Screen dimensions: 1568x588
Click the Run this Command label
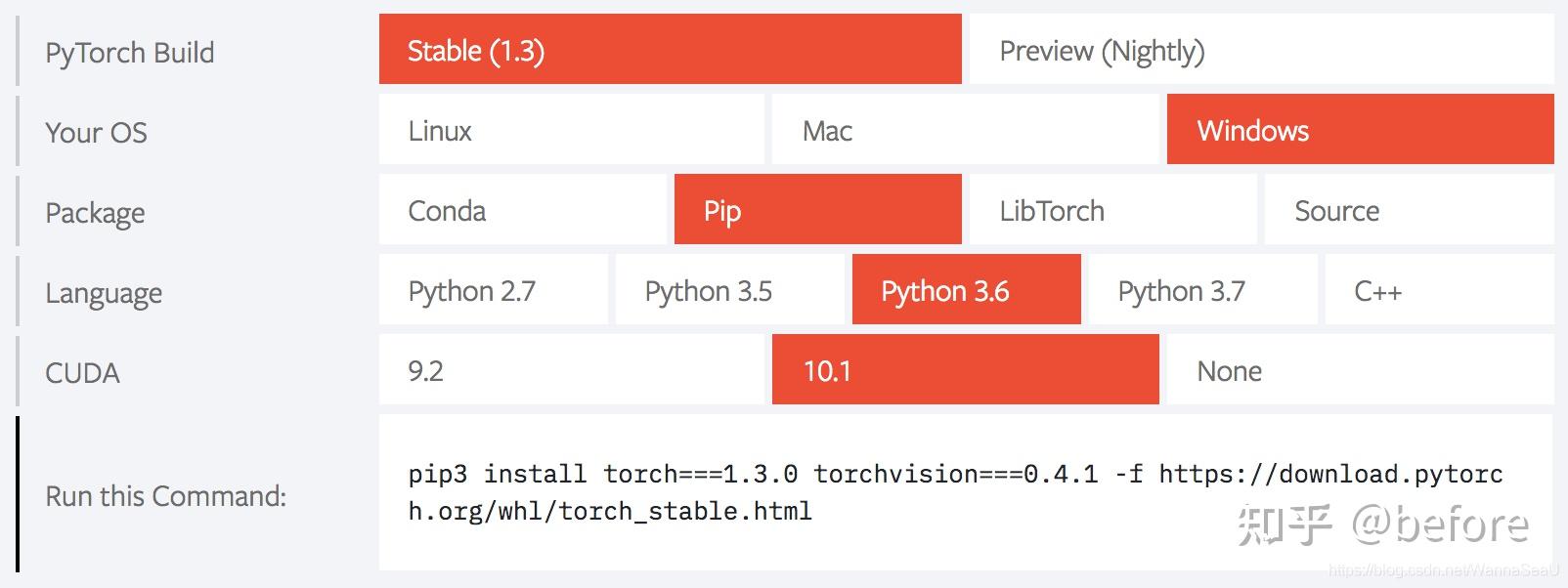click(x=164, y=495)
